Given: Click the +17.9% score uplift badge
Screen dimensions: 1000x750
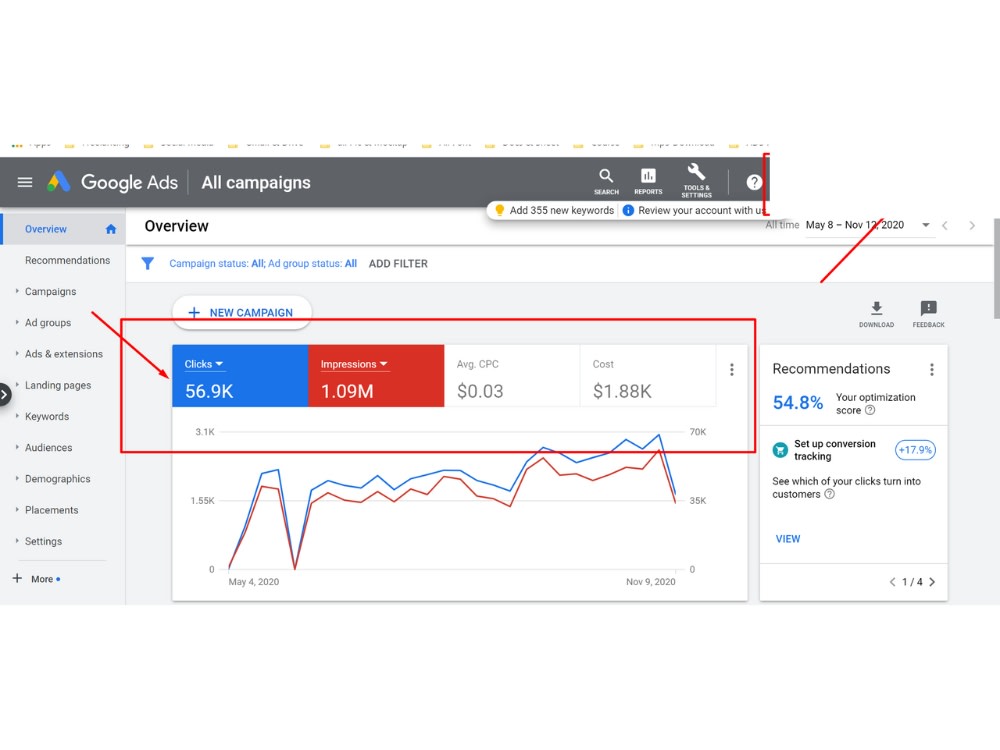Looking at the screenshot, I should (x=915, y=450).
